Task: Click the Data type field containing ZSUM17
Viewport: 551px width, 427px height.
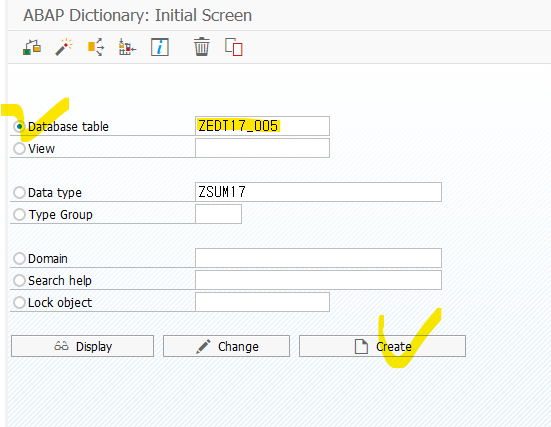Action: click(318, 192)
